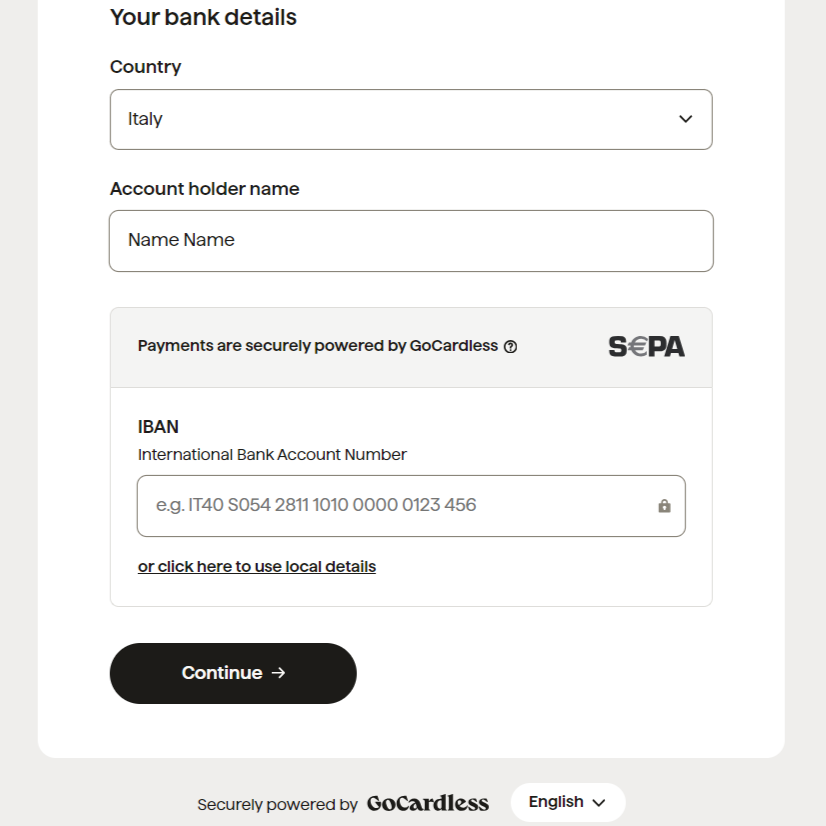Click the arrow icon on the Continue button
The image size is (826, 826).
coord(279,673)
